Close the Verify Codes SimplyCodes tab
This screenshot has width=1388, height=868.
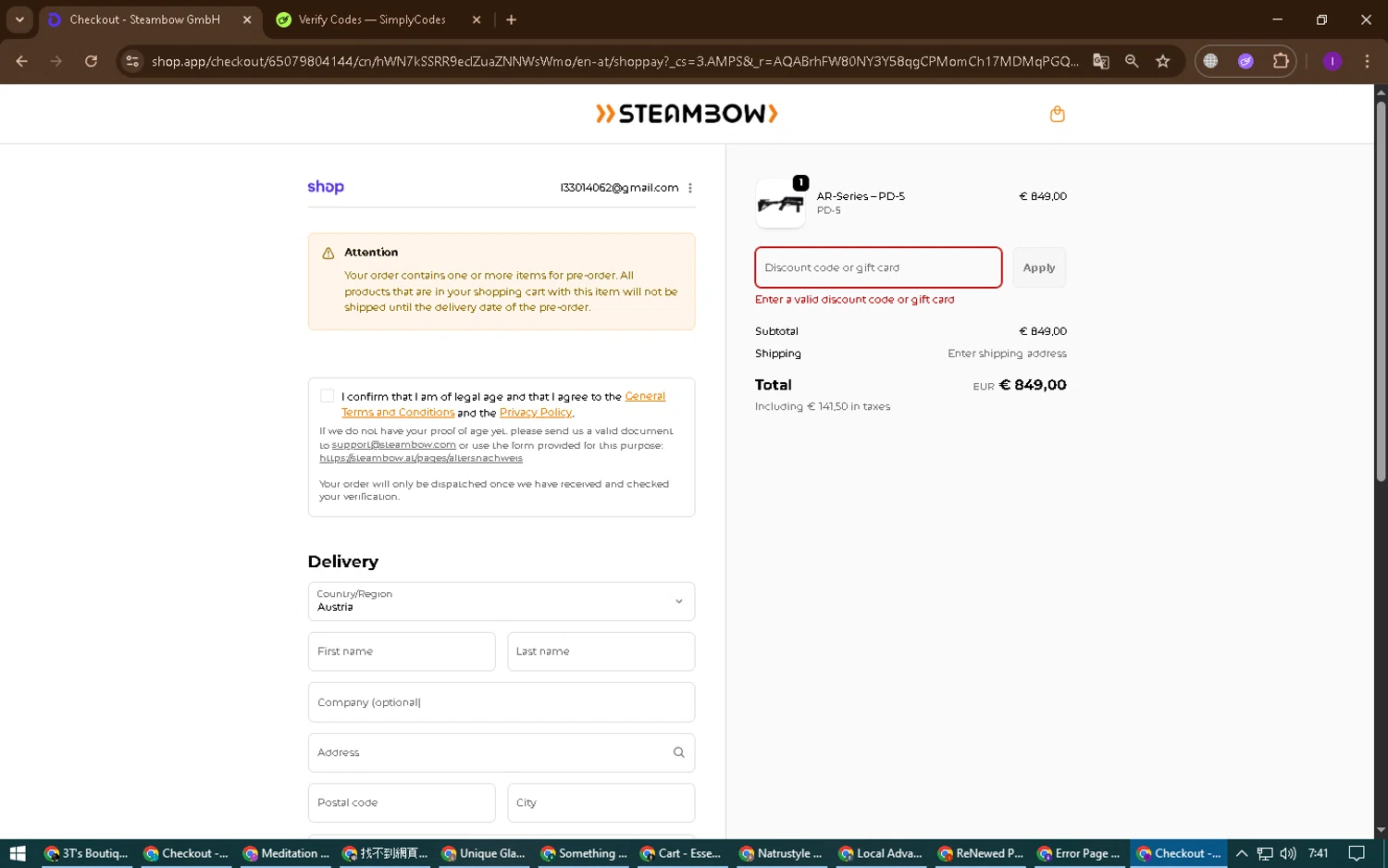pos(477,19)
